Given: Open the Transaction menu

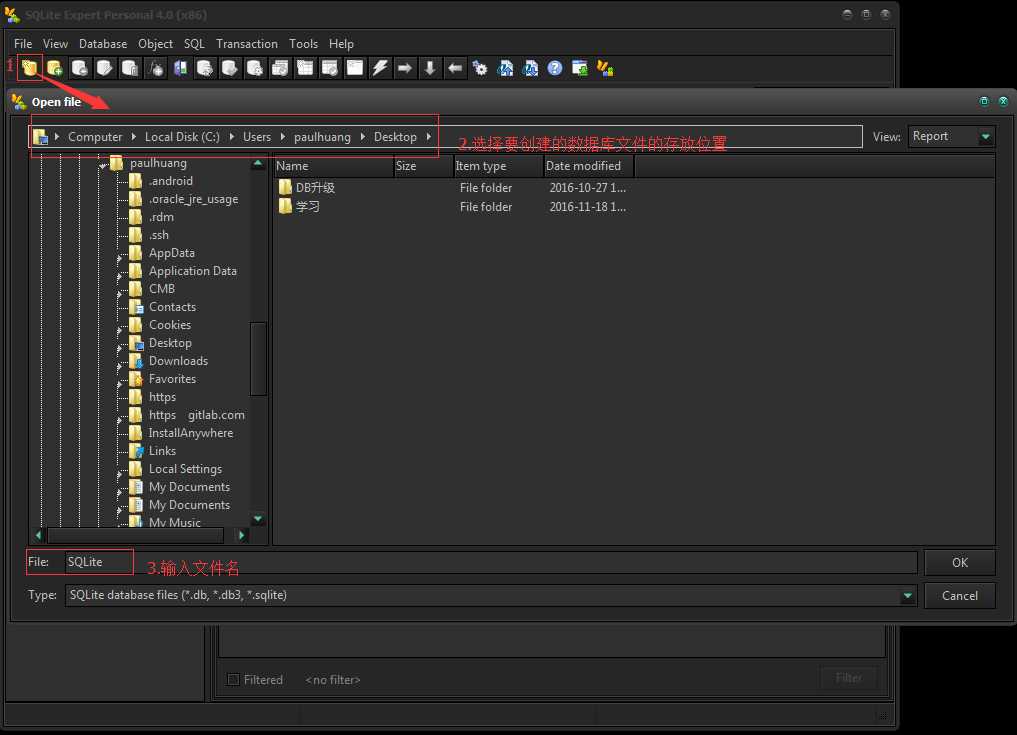Looking at the screenshot, I should (246, 43).
